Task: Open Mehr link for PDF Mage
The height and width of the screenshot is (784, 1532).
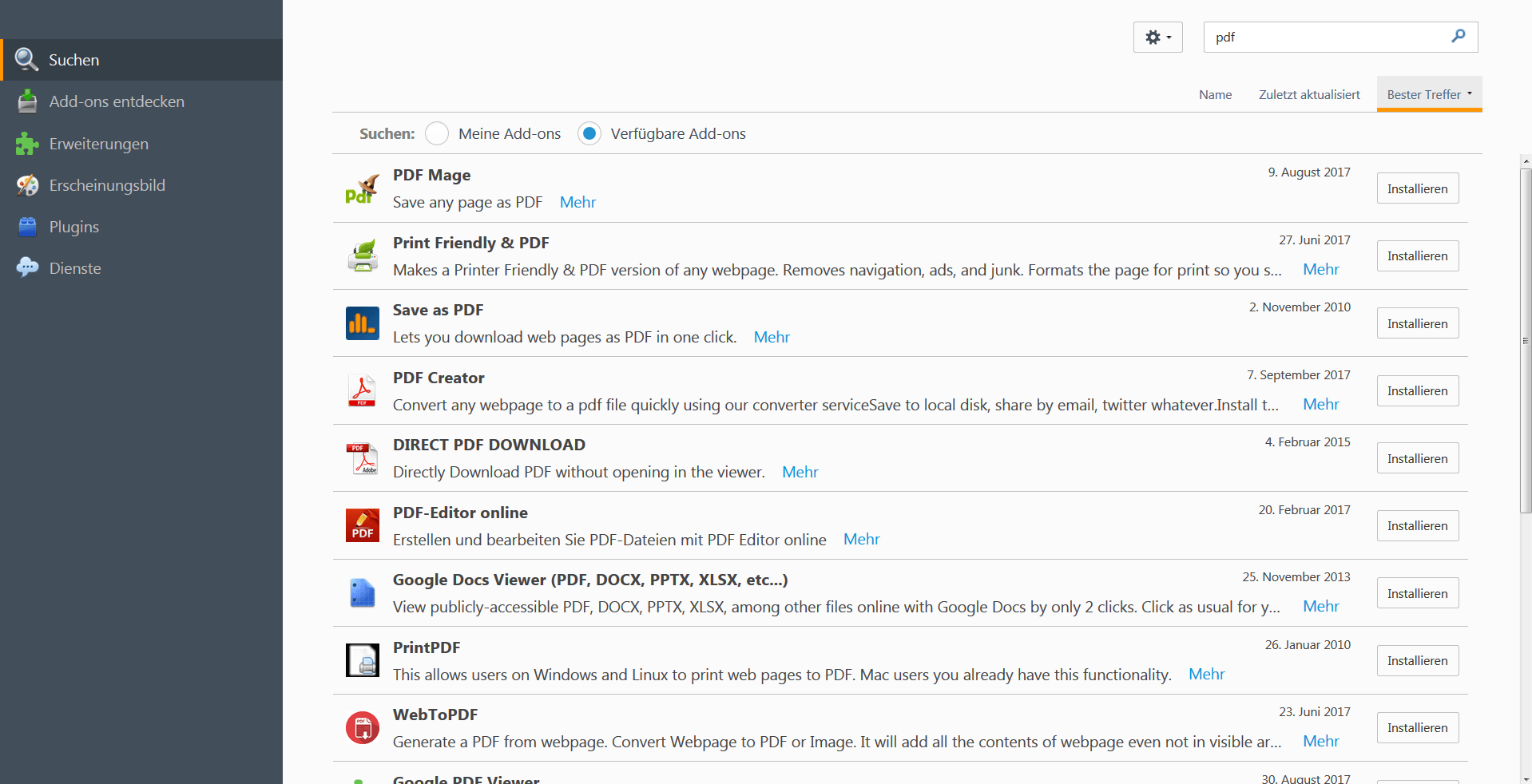Action: point(577,202)
